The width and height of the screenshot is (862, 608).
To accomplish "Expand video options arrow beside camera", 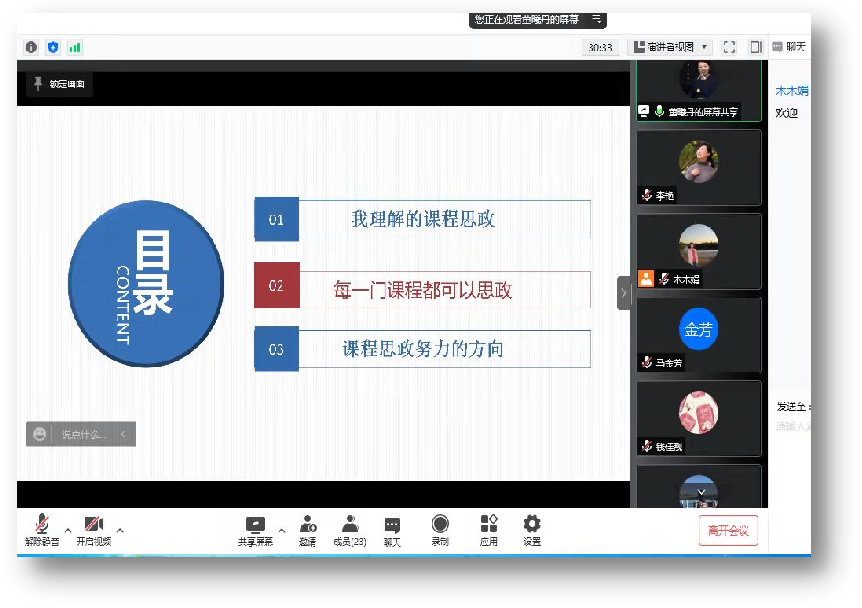I will [120, 530].
